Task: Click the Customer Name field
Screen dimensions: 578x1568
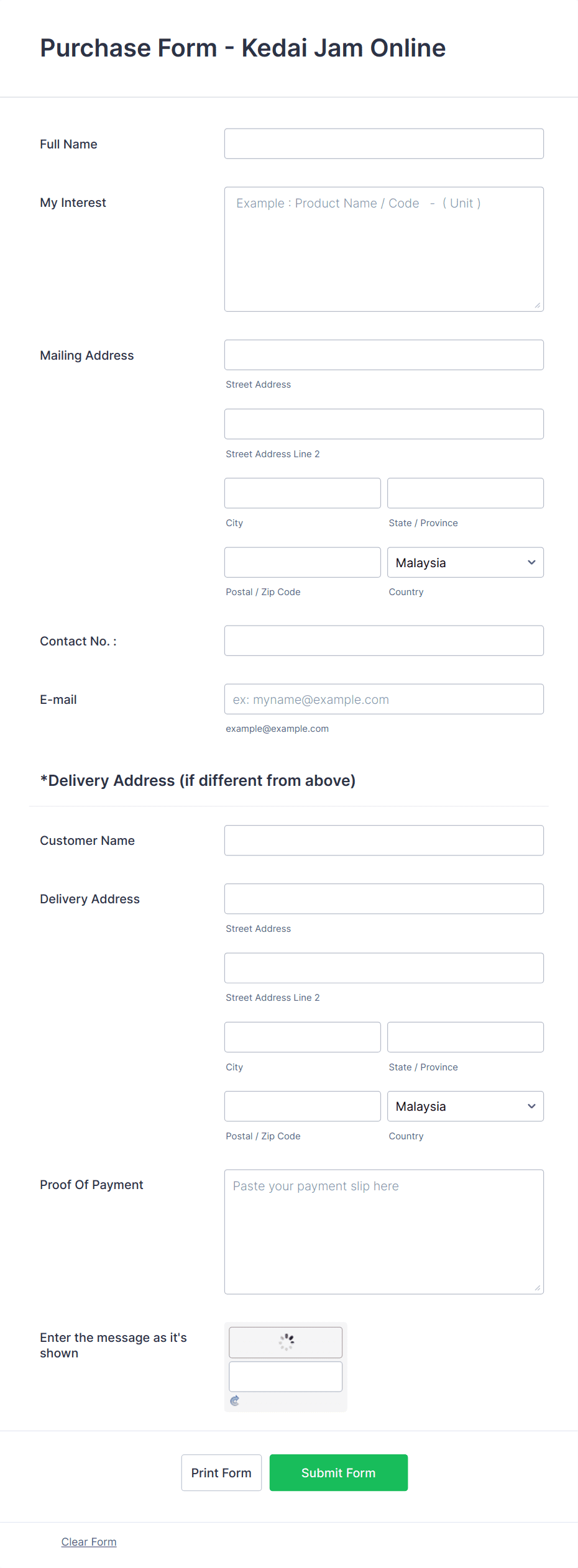Action: coord(383,840)
